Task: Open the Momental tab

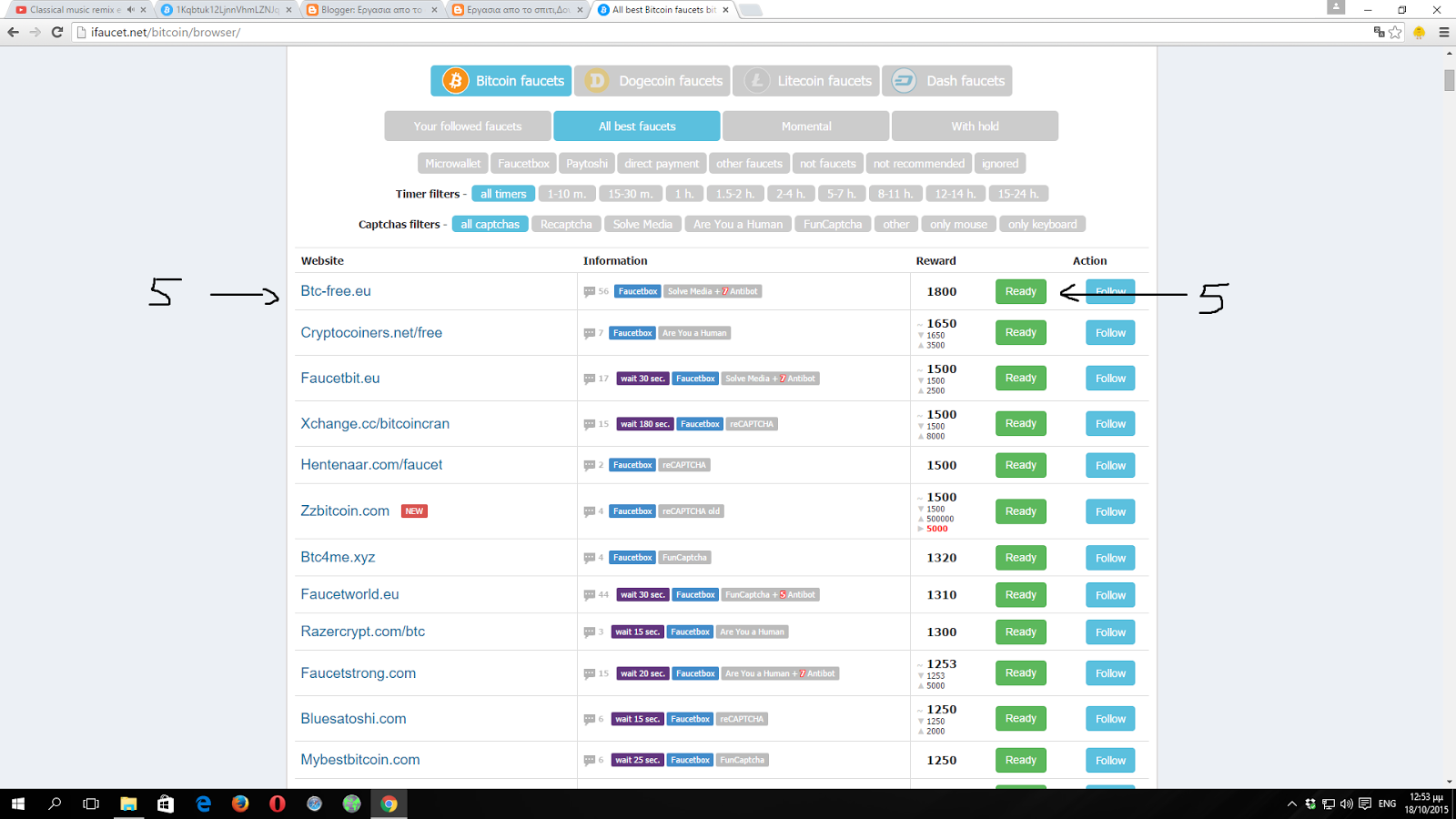Action: [806, 126]
